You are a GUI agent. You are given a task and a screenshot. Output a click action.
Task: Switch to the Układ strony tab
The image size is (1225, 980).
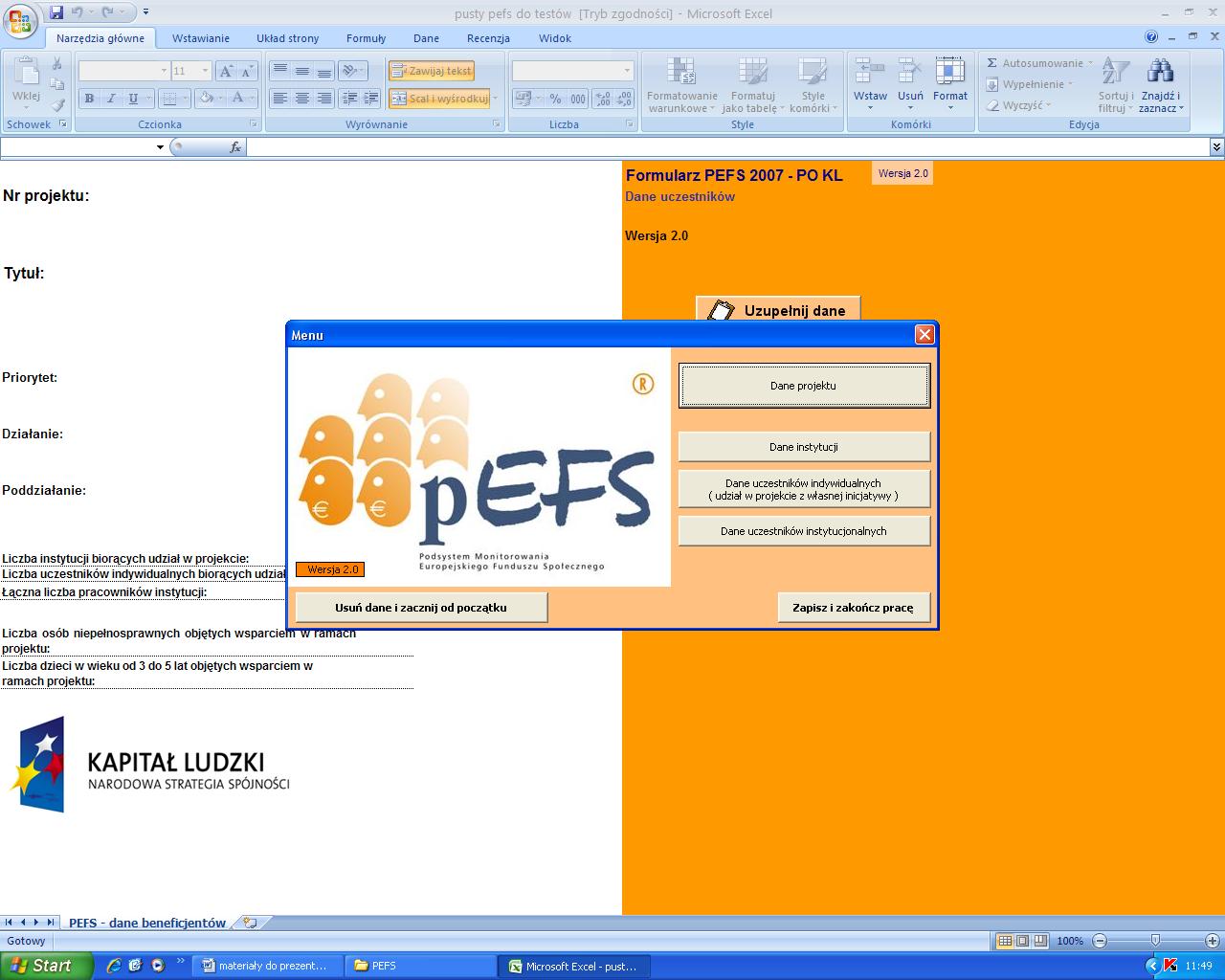point(287,38)
